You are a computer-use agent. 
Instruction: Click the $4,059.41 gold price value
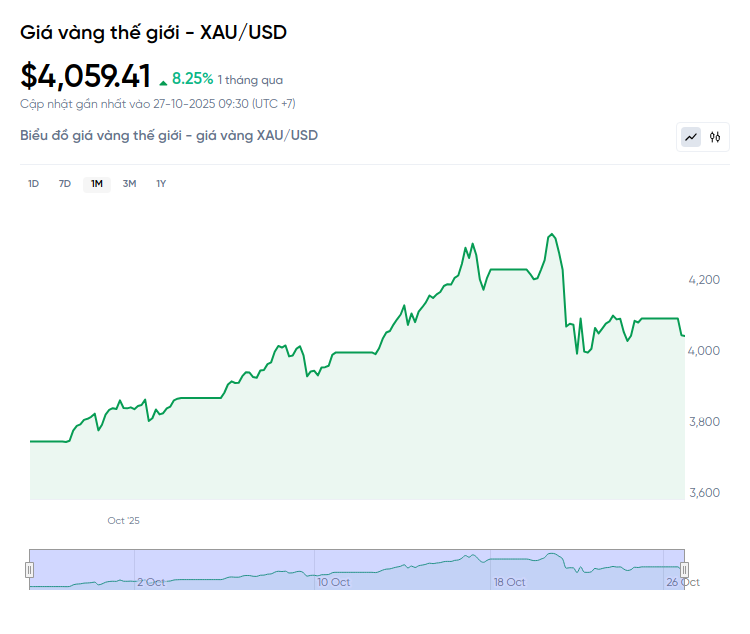pos(86,76)
